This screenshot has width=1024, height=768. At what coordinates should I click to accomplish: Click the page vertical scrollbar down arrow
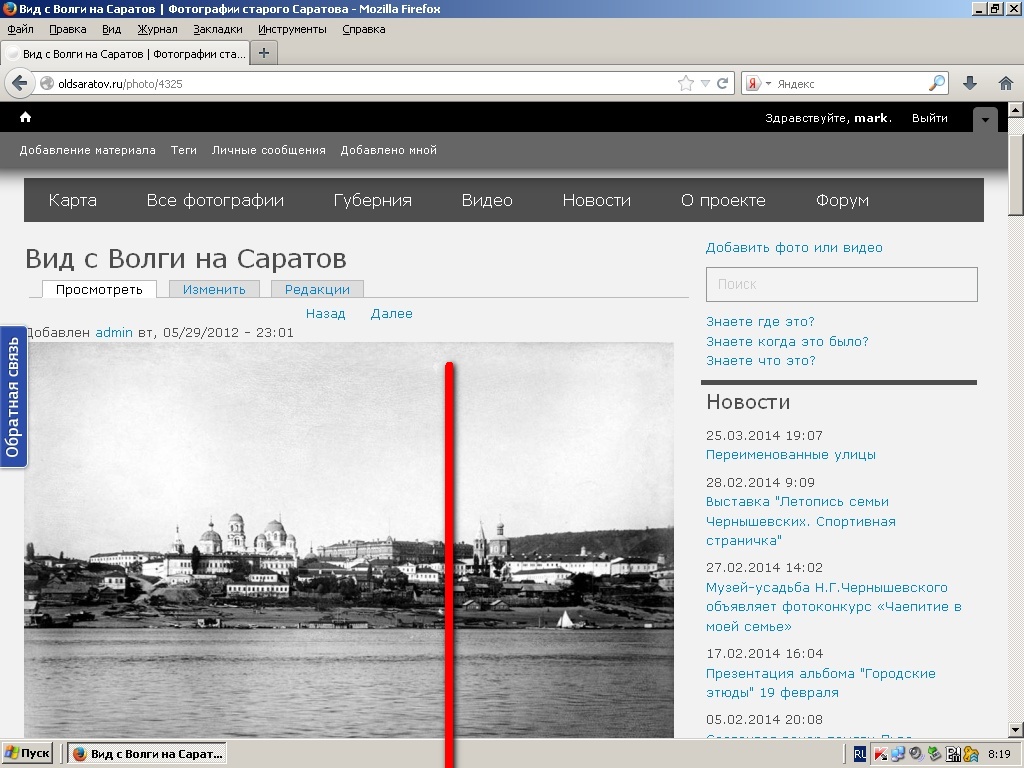pyautogui.click(x=1015, y=729)
